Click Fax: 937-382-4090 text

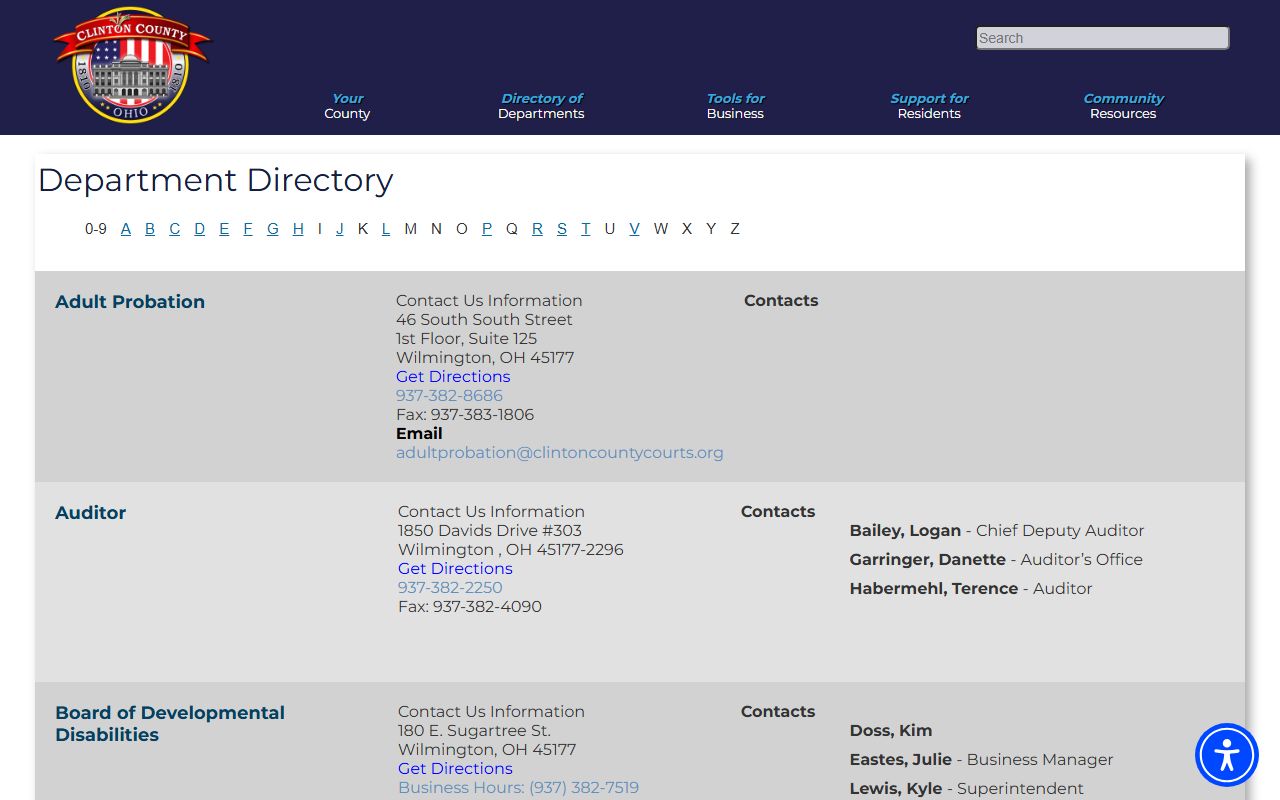pos(470,607)
